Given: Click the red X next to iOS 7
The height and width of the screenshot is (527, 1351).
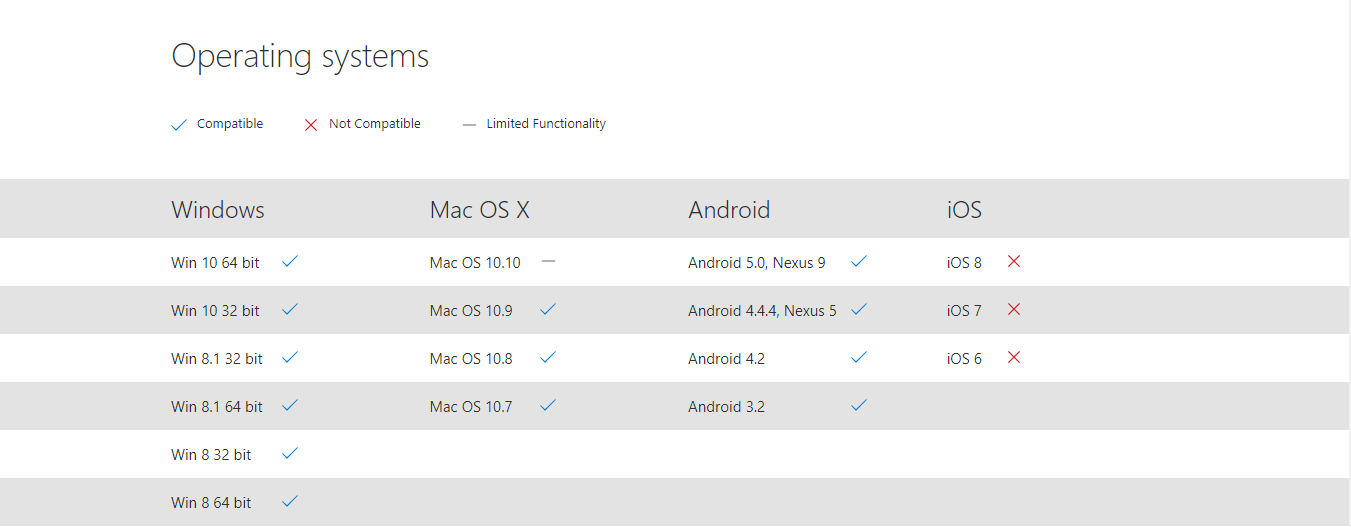Looking at the screenshot, I should click(x=1014, y=309).
